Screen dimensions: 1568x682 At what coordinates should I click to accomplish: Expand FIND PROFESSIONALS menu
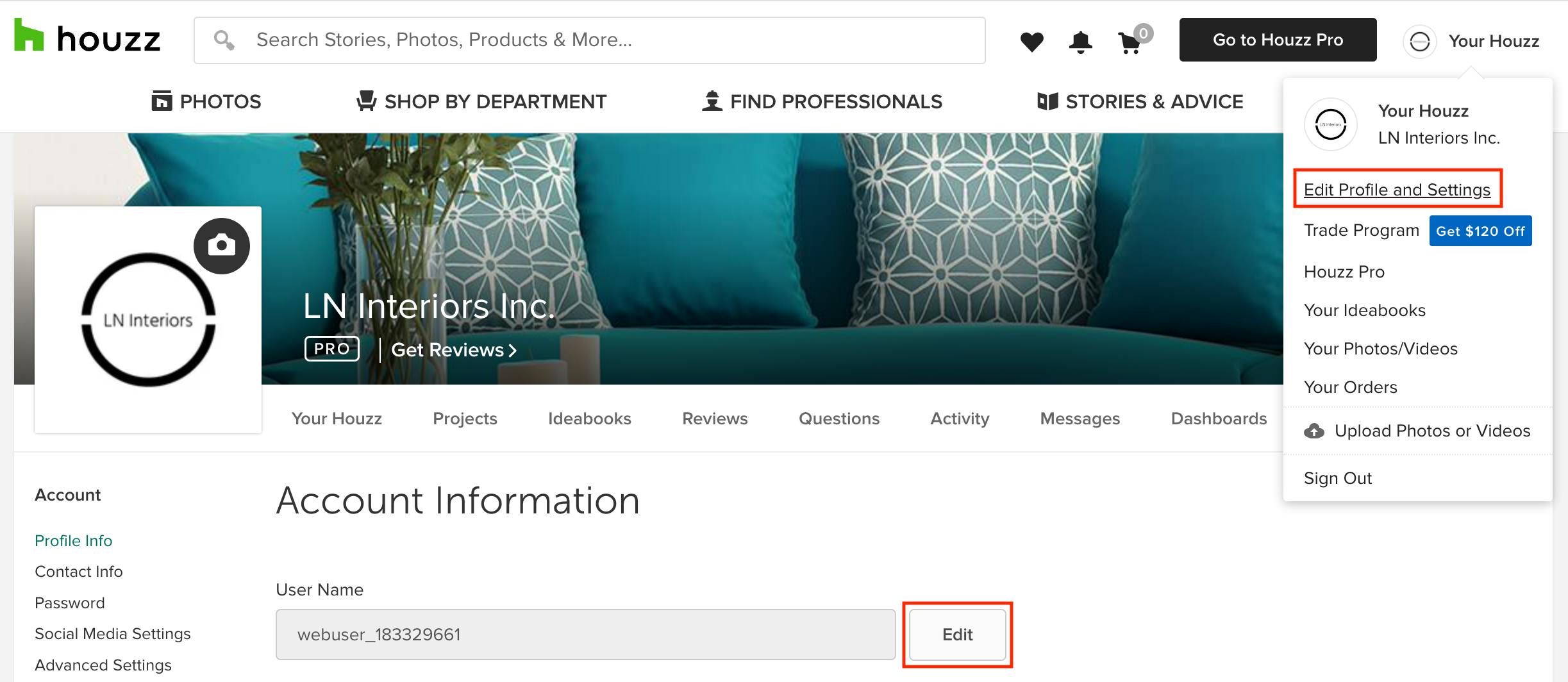pos(822,101)
